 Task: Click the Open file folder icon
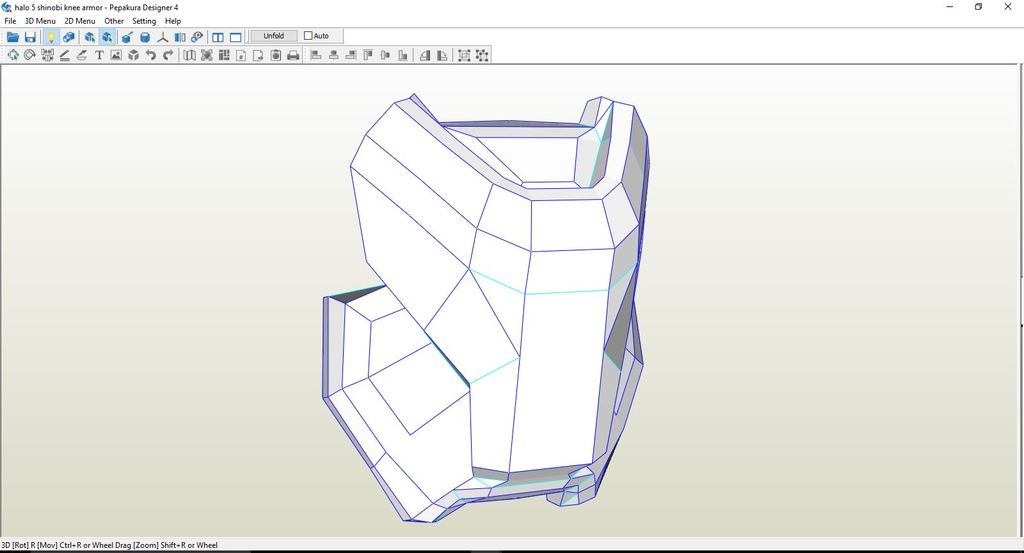(x=12, y=37)
